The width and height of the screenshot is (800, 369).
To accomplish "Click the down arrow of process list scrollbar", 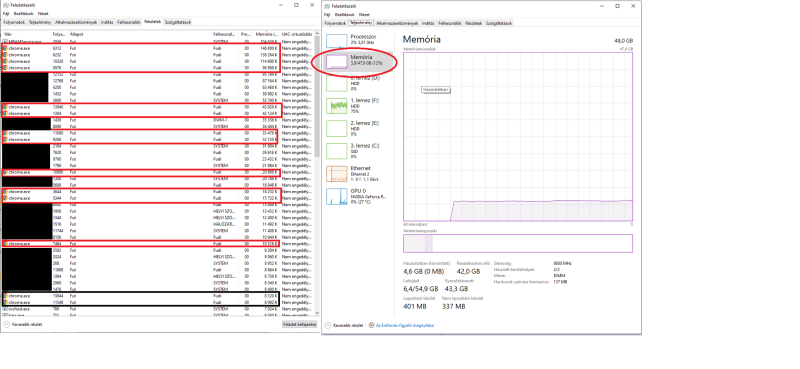I will pos(317,313).
